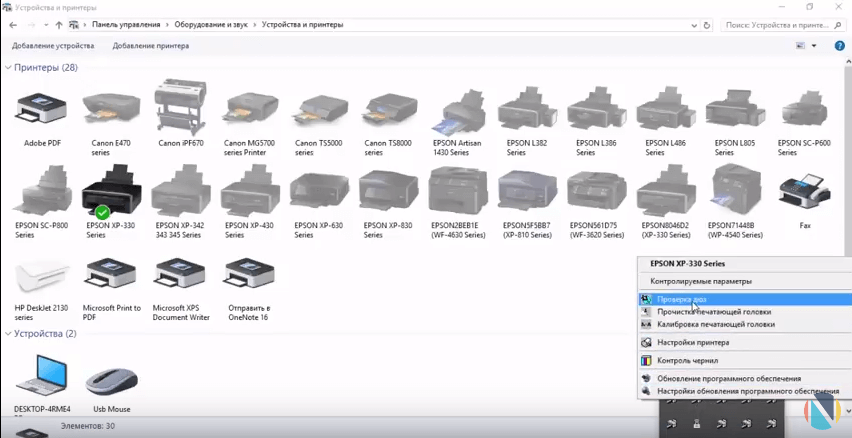
Task: Choose Проверка дюз in context menu
Action: (x=745, y=299)
